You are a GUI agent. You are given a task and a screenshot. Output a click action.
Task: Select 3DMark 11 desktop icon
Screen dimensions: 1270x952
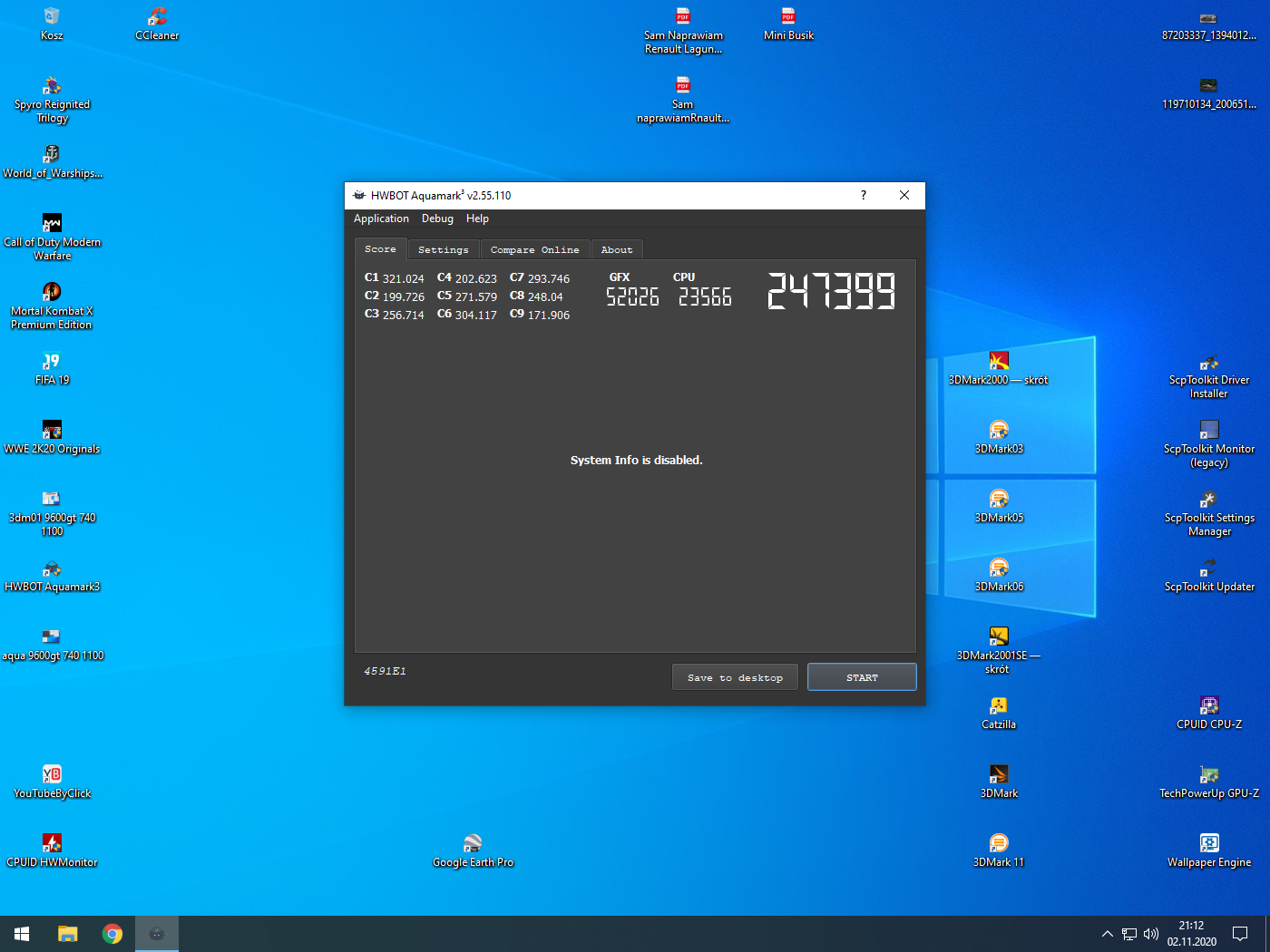tap(999, 850)
